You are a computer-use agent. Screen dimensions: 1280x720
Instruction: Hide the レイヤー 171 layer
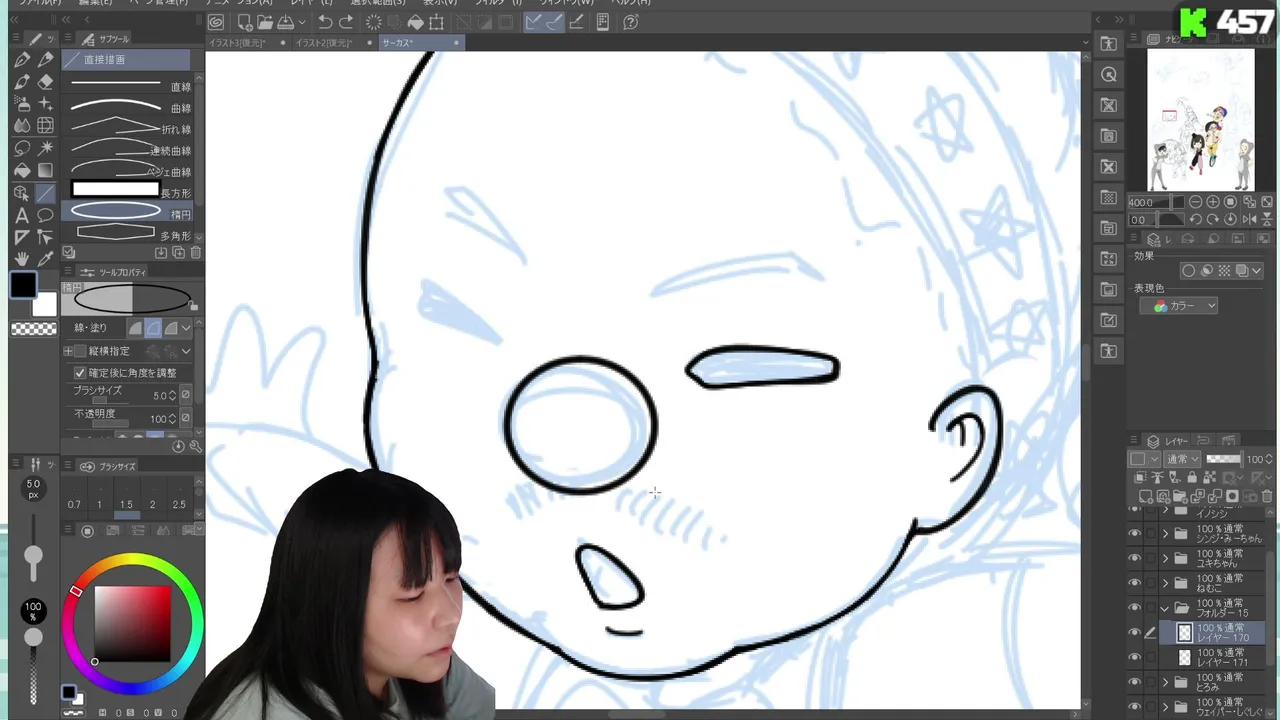(1134, 657)
